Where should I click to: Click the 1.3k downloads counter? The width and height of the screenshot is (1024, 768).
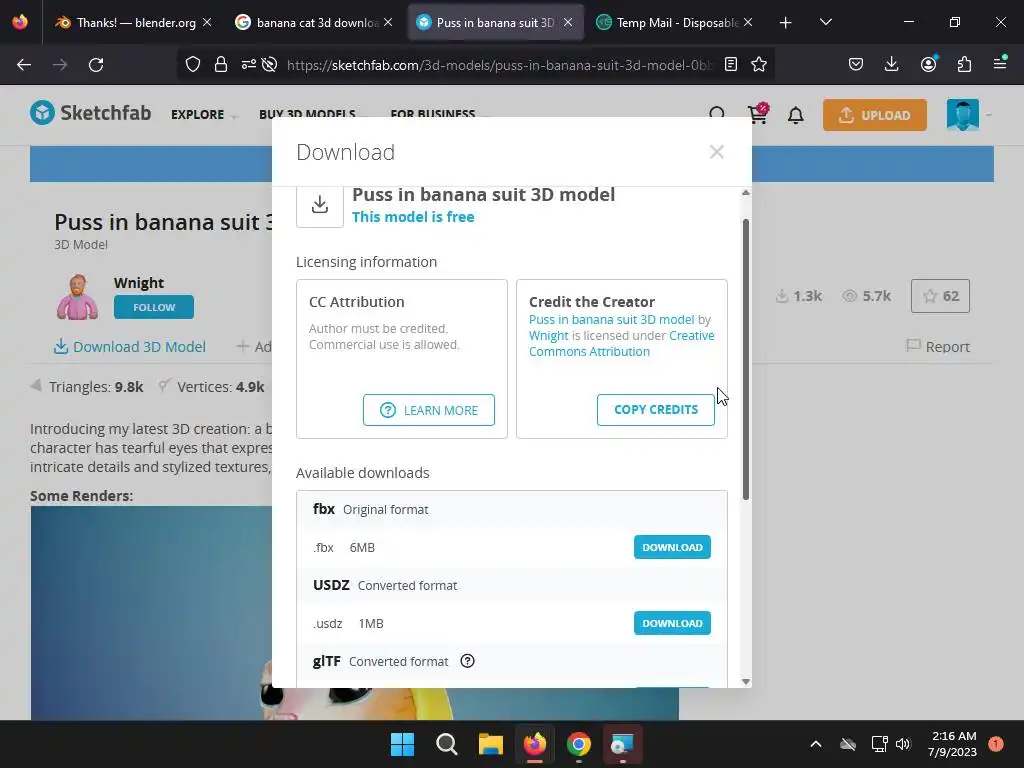click(799, 296)
